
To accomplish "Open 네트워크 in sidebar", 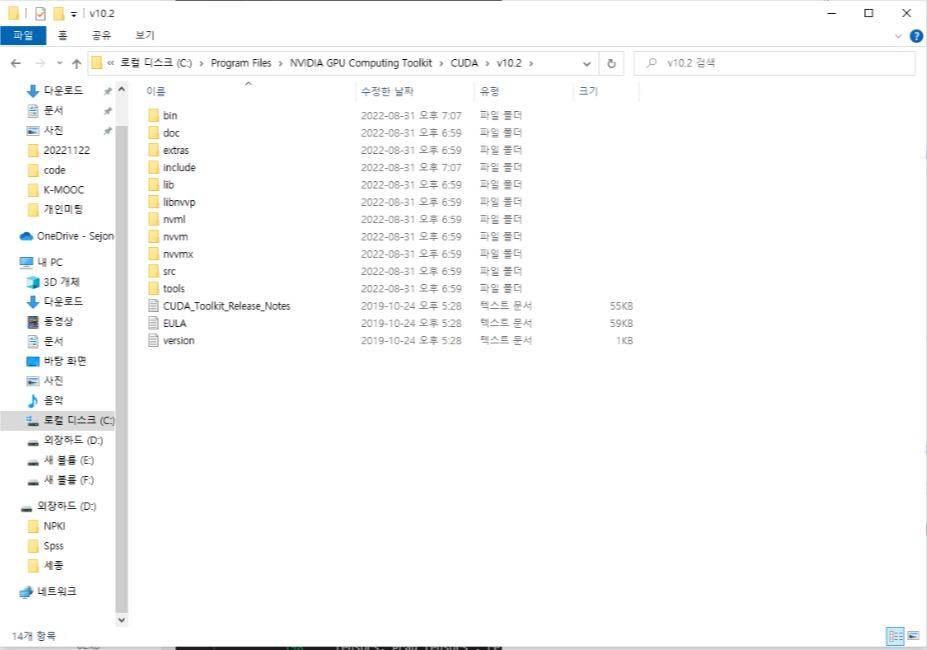I will coord(47,591).
